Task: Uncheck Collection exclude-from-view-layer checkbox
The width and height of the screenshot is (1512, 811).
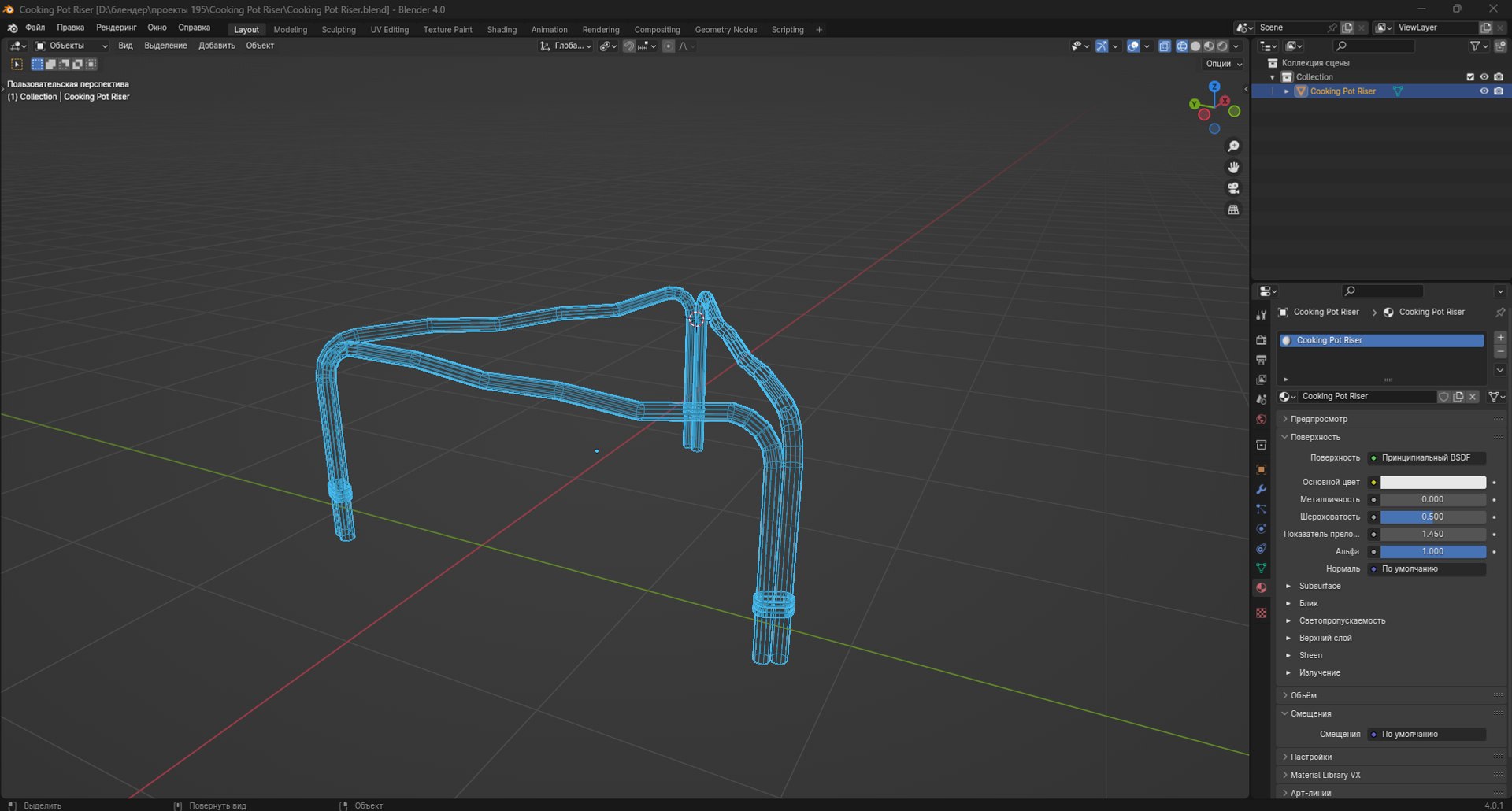Action: coord(1470,77)
